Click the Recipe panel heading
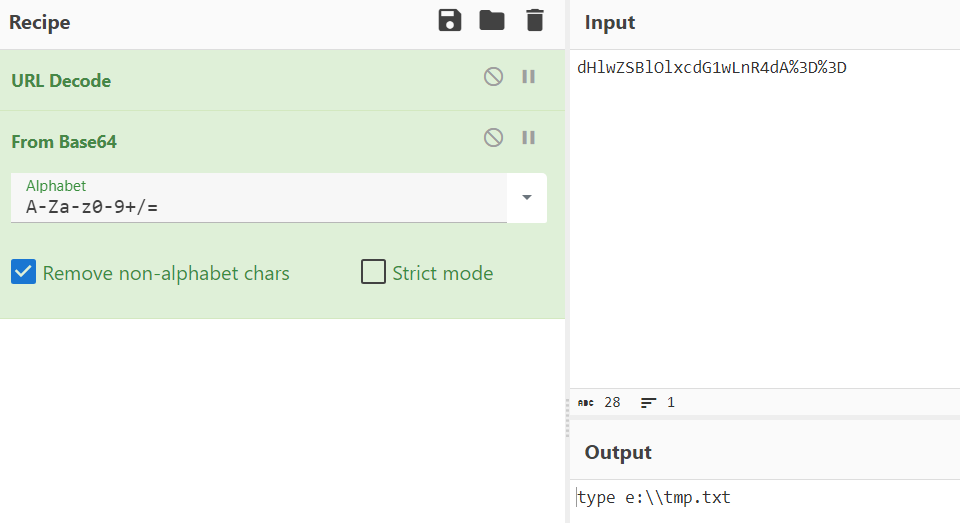 pos(40,22)
